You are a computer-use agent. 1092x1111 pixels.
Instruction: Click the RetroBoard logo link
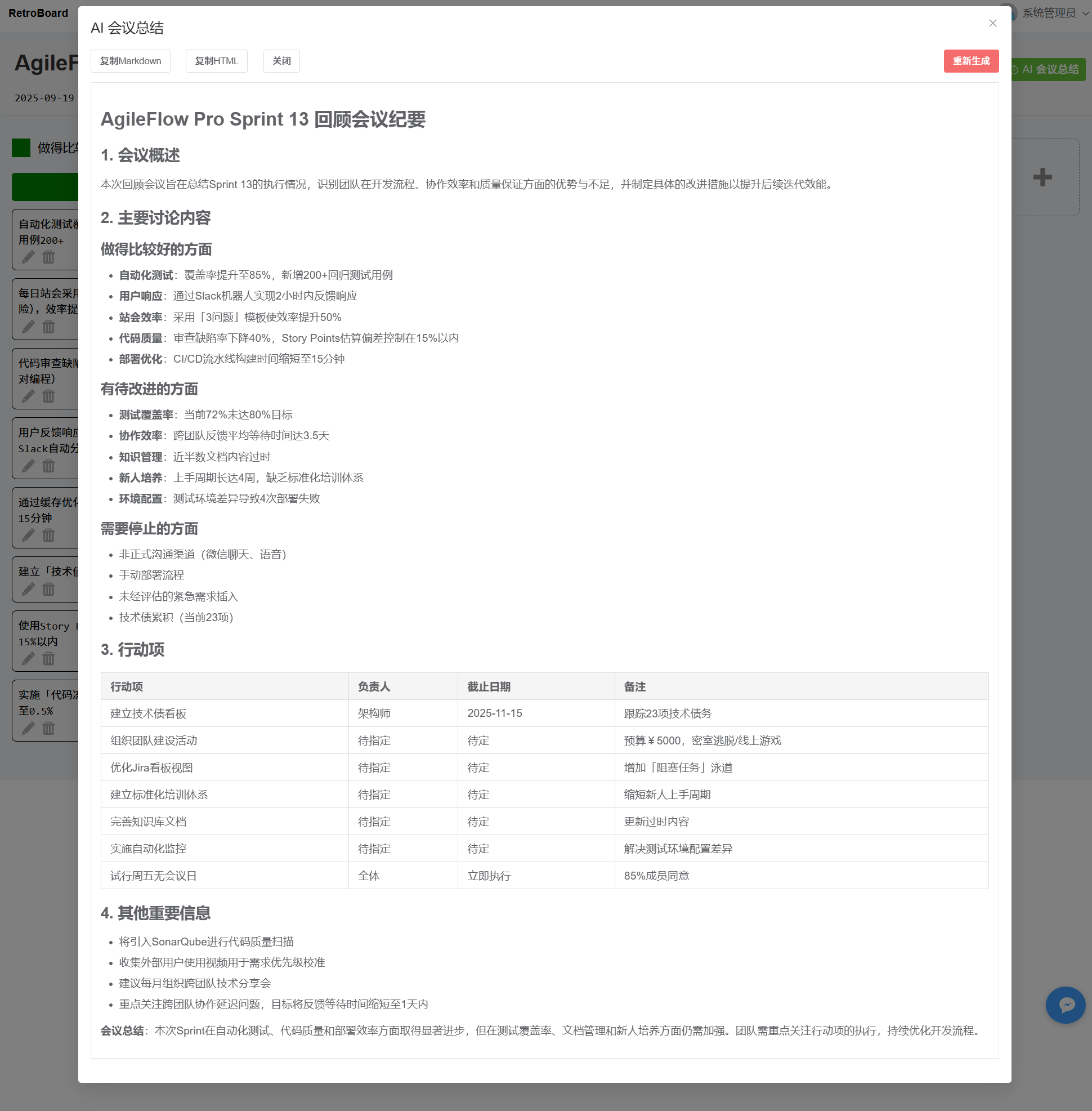[38, 12]
